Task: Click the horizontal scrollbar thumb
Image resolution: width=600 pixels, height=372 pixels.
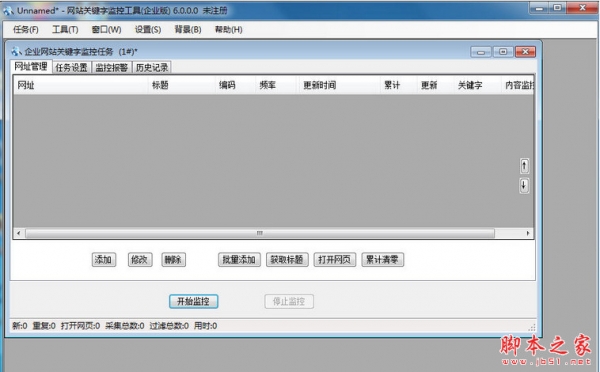Action: 260,233
